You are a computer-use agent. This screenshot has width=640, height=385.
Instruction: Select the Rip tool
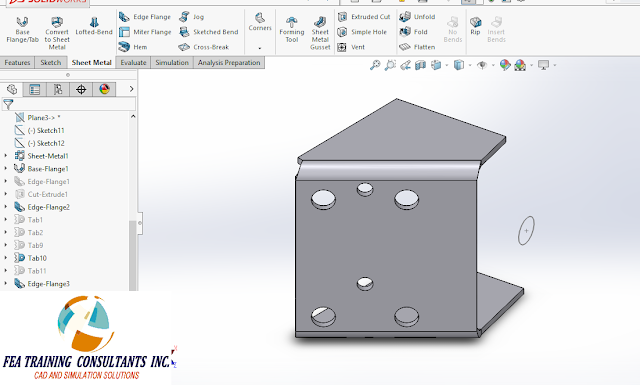475,26
